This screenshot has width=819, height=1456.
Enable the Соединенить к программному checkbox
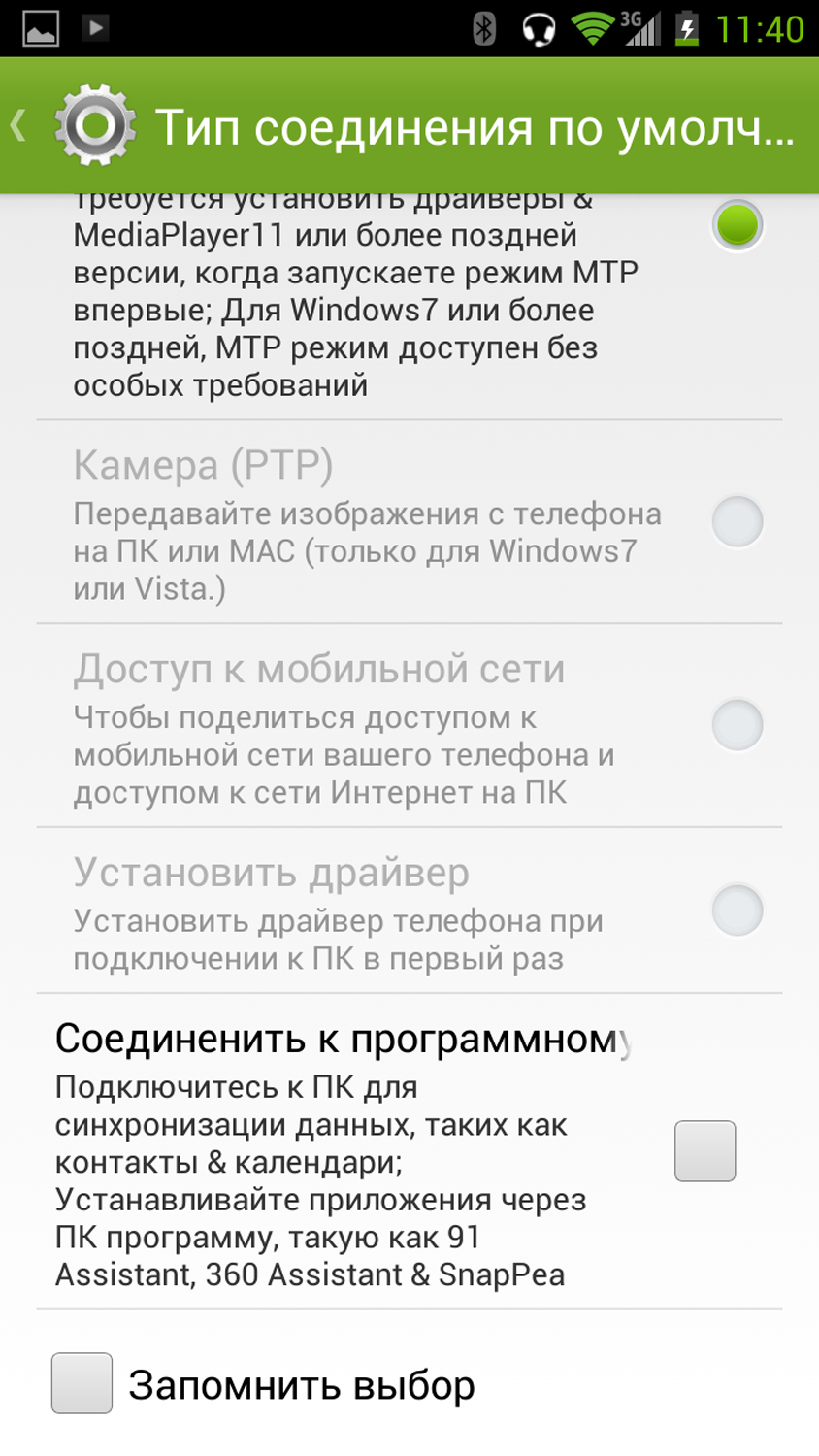click(704, 1151)
